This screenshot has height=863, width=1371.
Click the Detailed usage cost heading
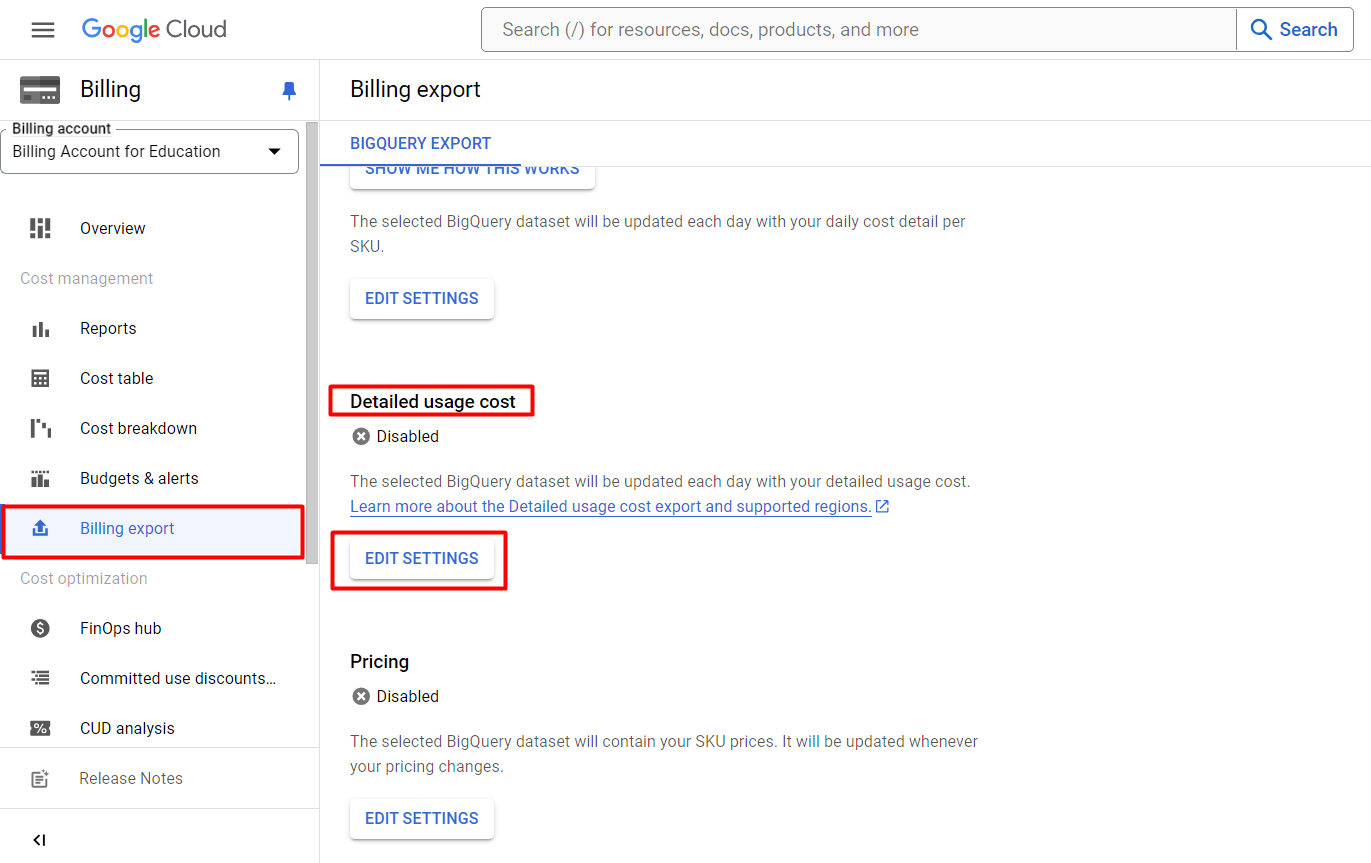tap(433, 401)
